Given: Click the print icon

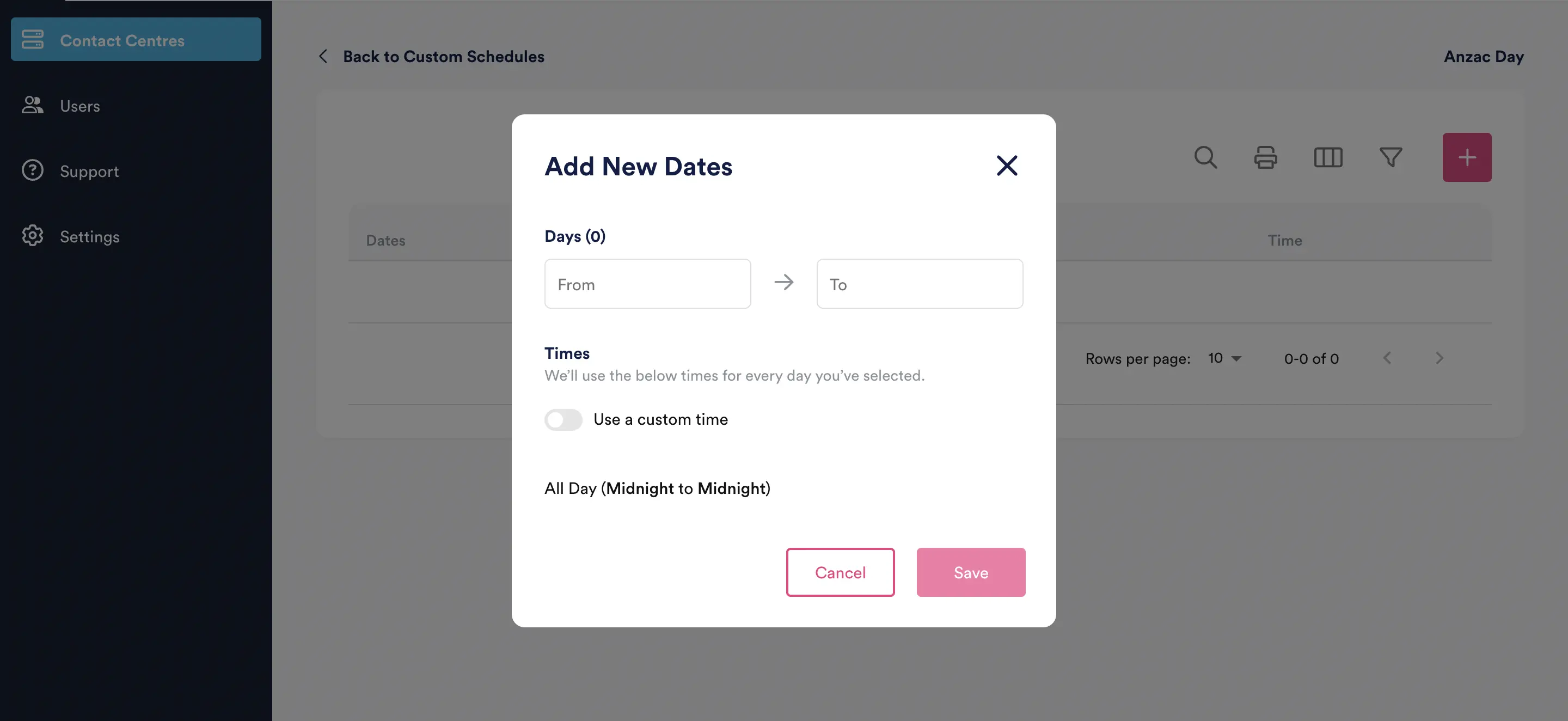Looking at the screenshot, I should click(1266, 158).
